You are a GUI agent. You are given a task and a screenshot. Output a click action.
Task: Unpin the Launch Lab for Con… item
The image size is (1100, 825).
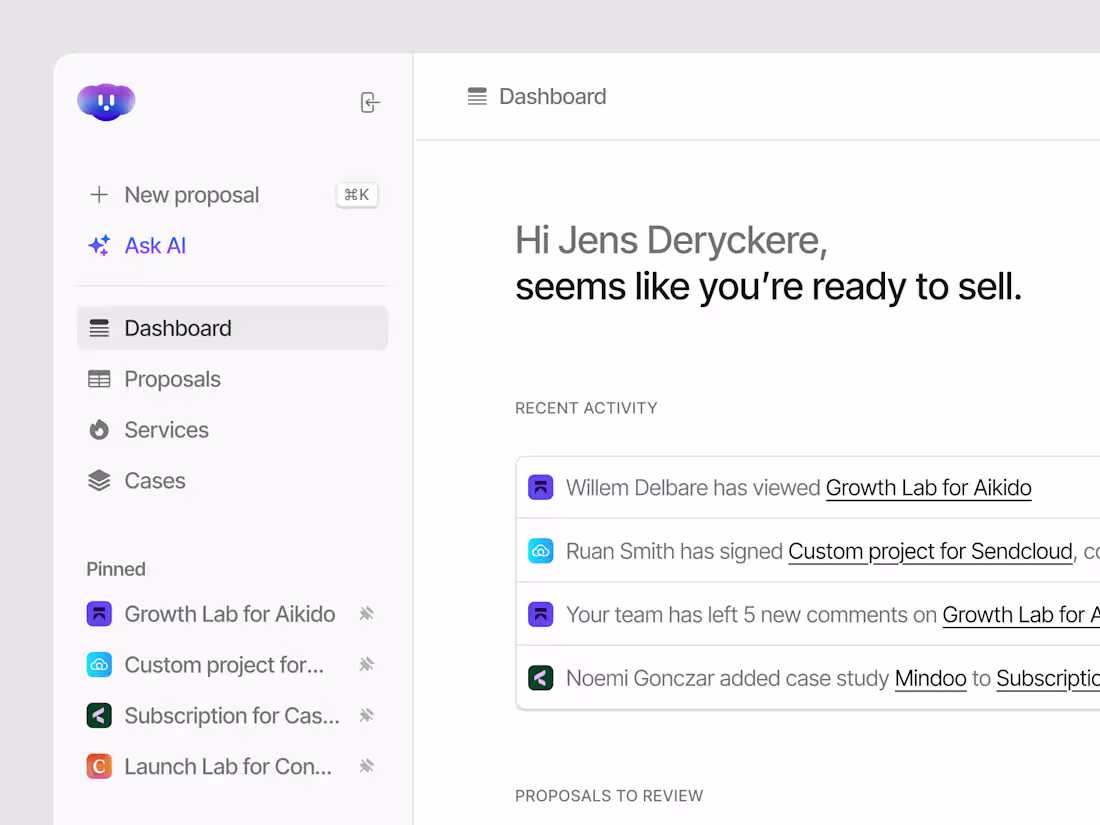pos(366,766)
